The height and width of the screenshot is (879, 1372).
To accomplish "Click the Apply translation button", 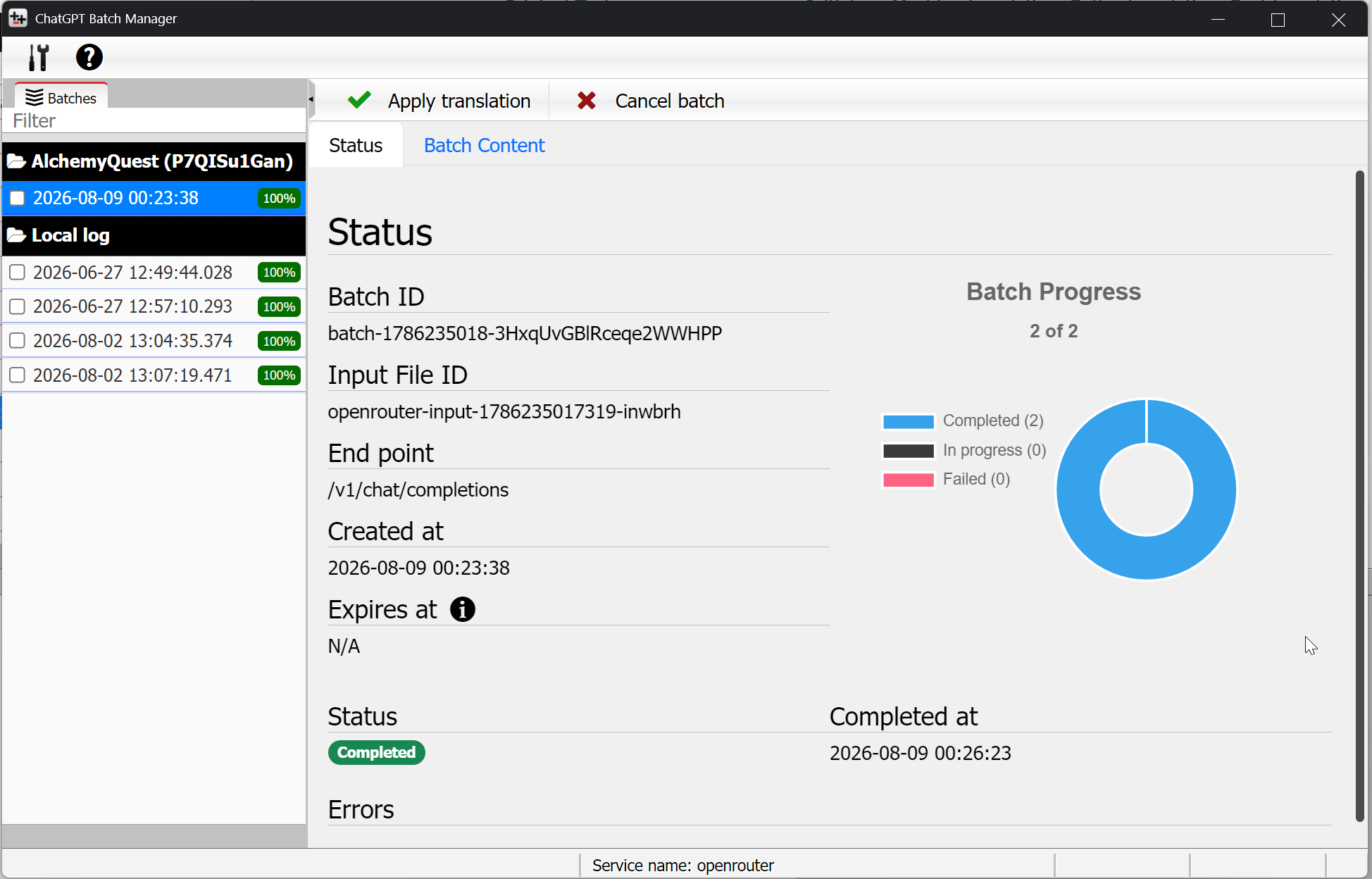I will [x=439, y=101].
